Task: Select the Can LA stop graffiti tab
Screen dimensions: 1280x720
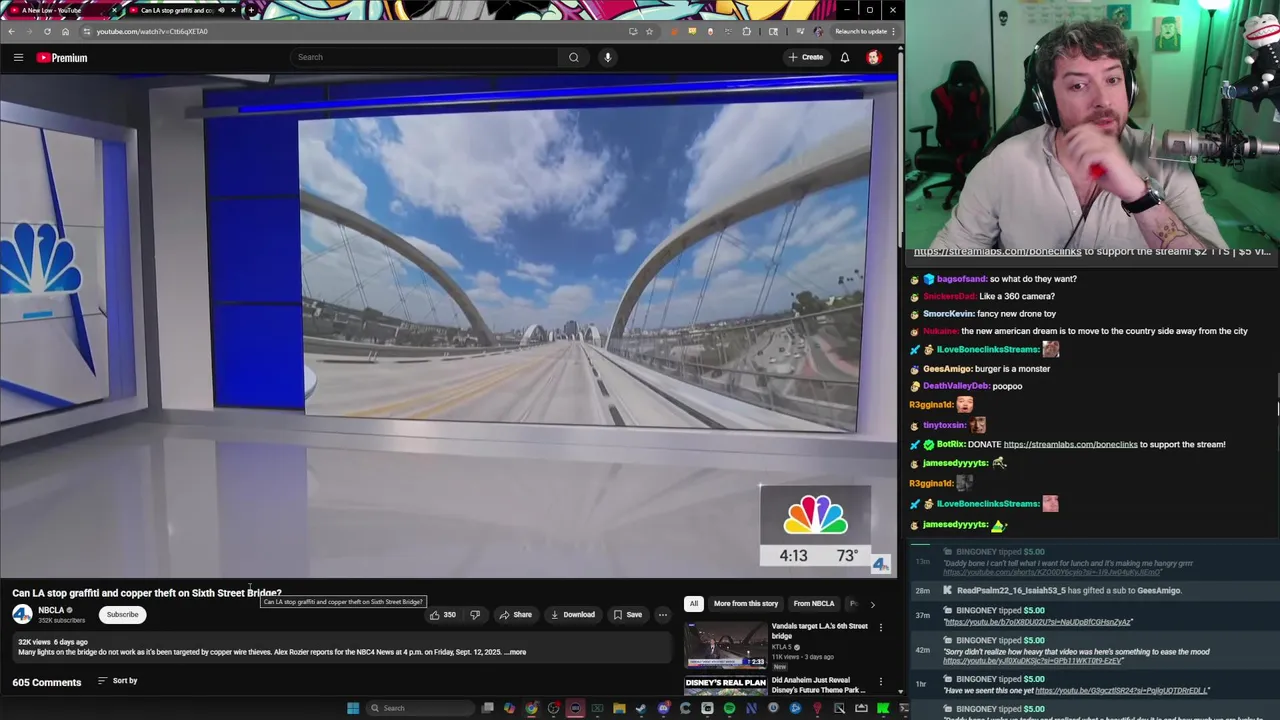Action: (180, 10)
